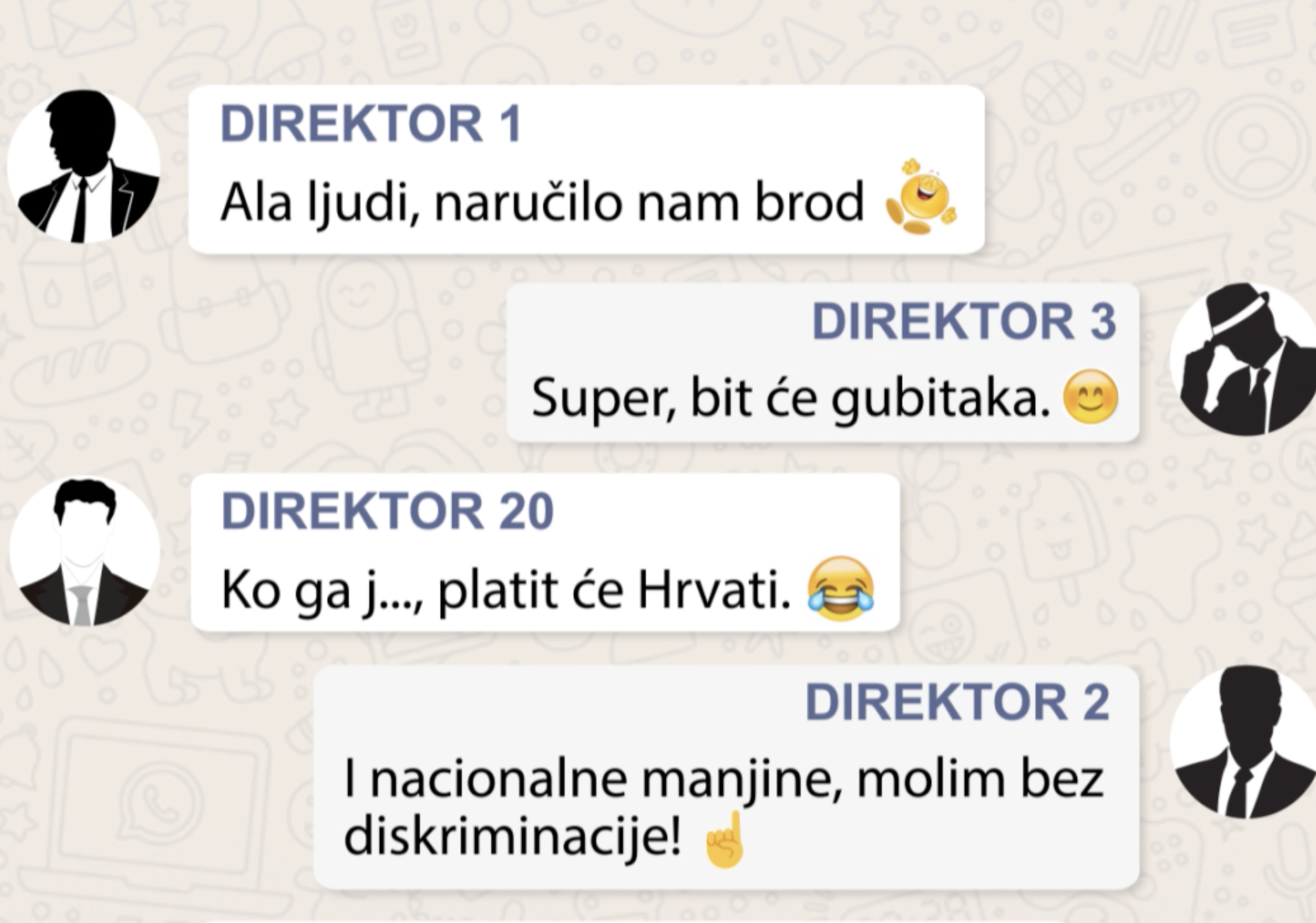Screen dimensions: 1316x923
Task: Click the smiling blush emoji after gubitaka
Action: tap(1090, 397)
